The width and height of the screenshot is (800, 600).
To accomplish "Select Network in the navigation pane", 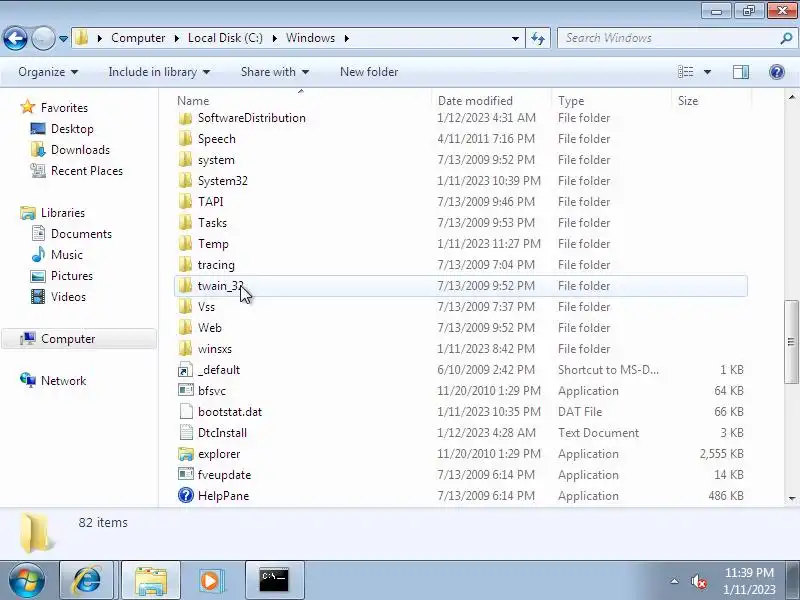I will (63, 381).
